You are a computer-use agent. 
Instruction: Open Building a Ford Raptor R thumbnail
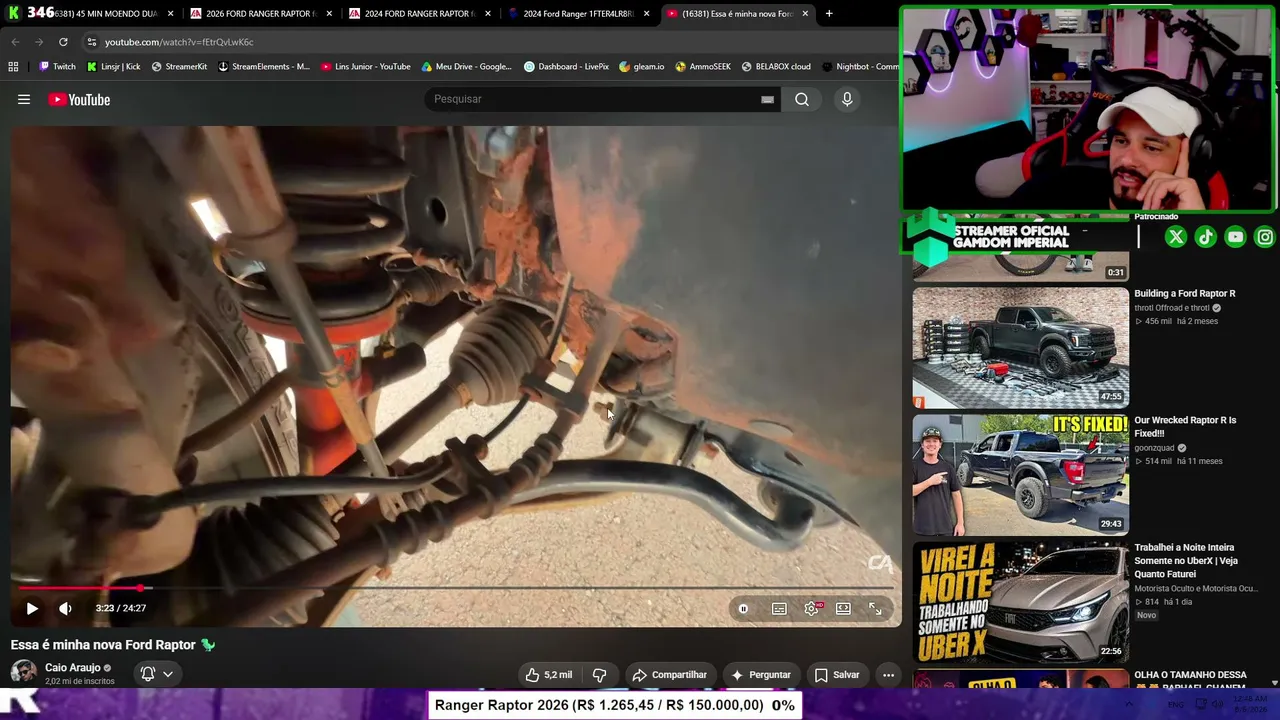(x=1020, y=347)
